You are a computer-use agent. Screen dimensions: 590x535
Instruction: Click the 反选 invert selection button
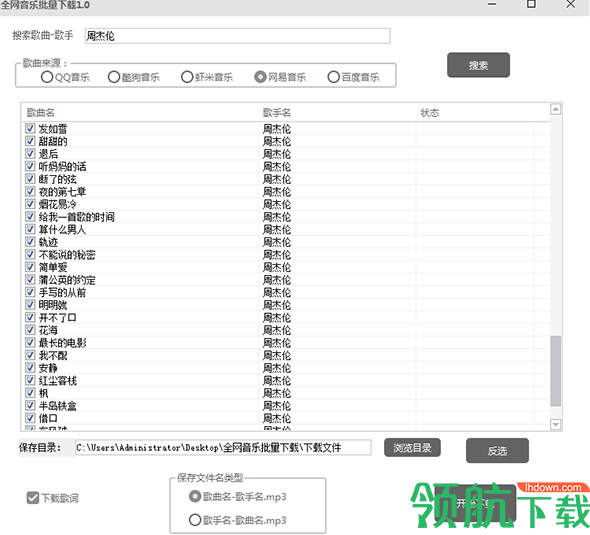[x=497, y=451]
